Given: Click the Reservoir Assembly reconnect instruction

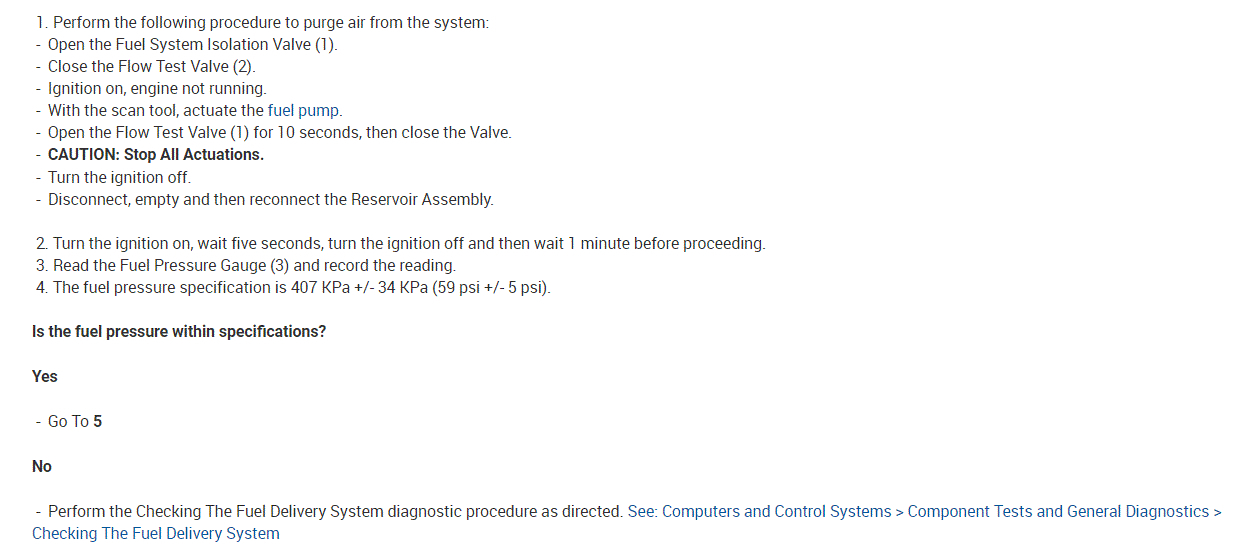Looking at the screenshot, I should (x=270, y=199).
